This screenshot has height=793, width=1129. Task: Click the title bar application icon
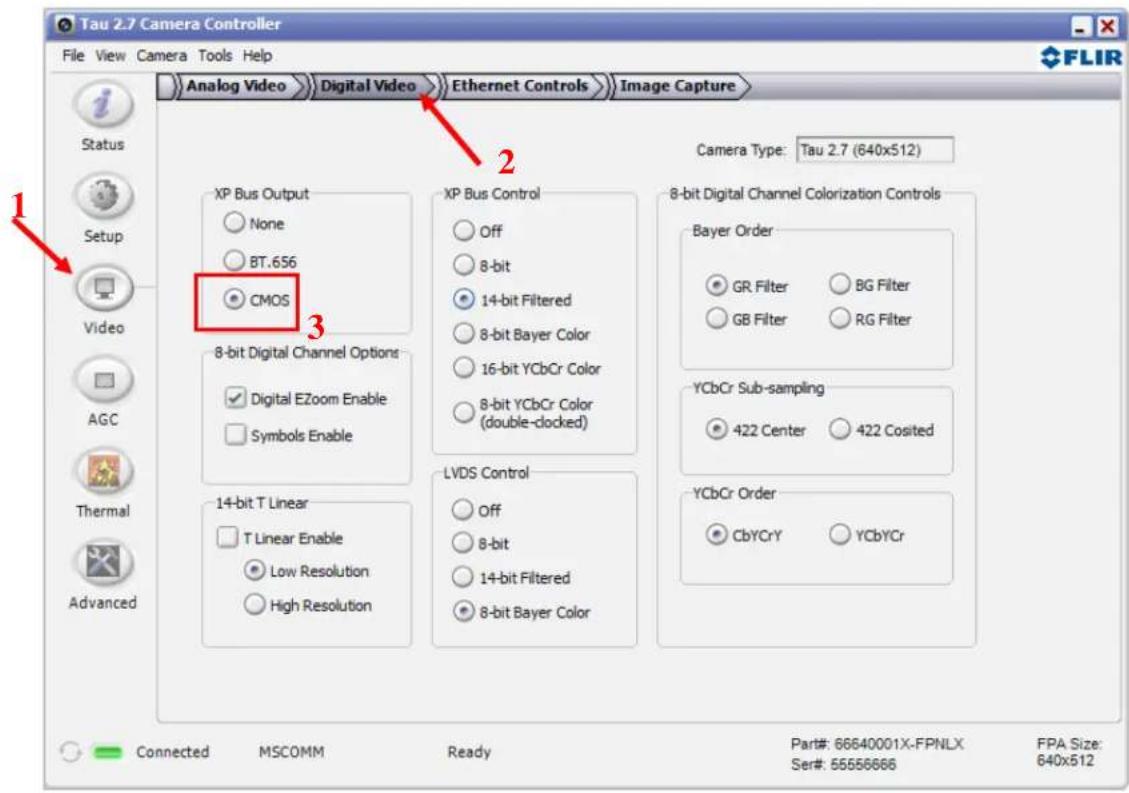click(65, 24)
